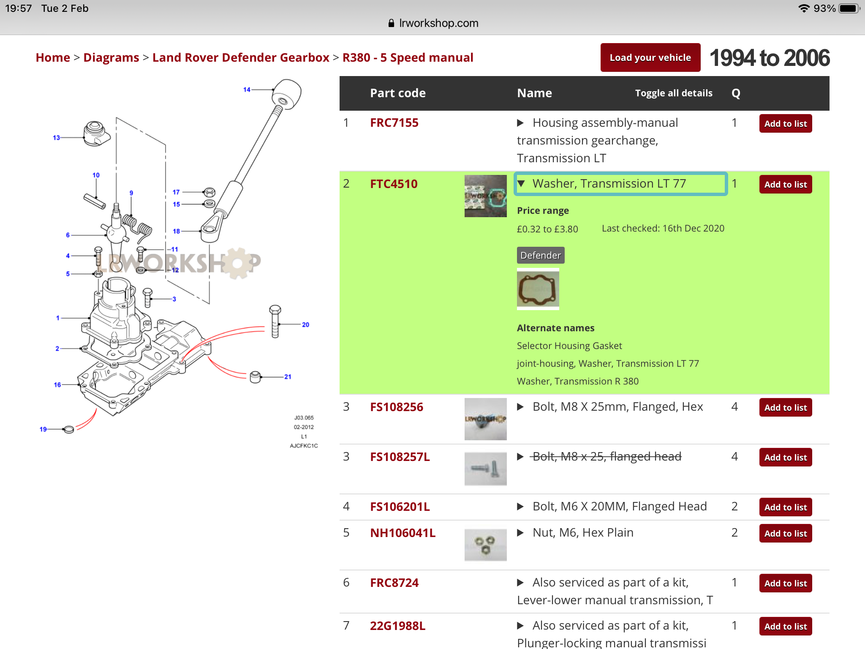Open Land Rover Defender Gearbox breadcrumb

tap(241, 57)
